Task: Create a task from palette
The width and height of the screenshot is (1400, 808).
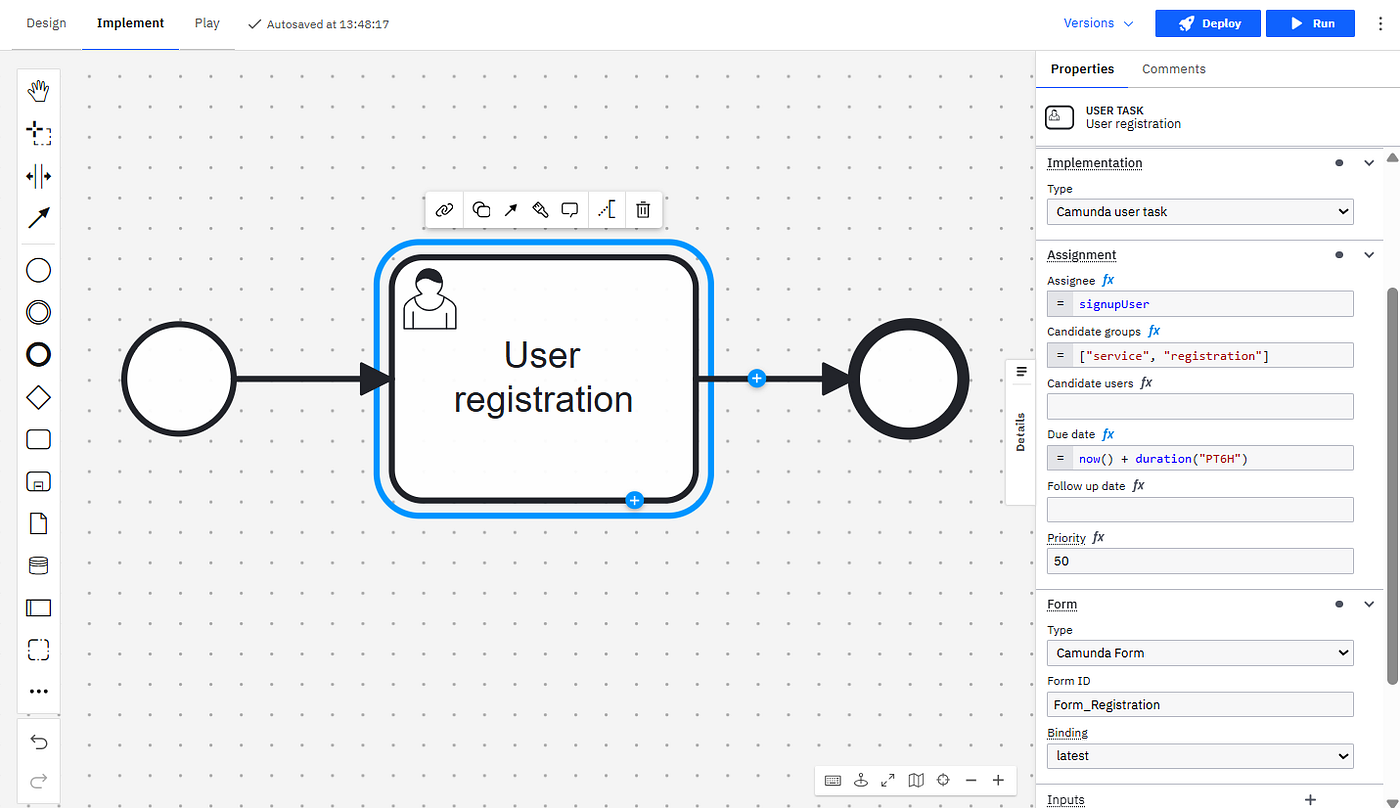Action: tap(38, 439)
